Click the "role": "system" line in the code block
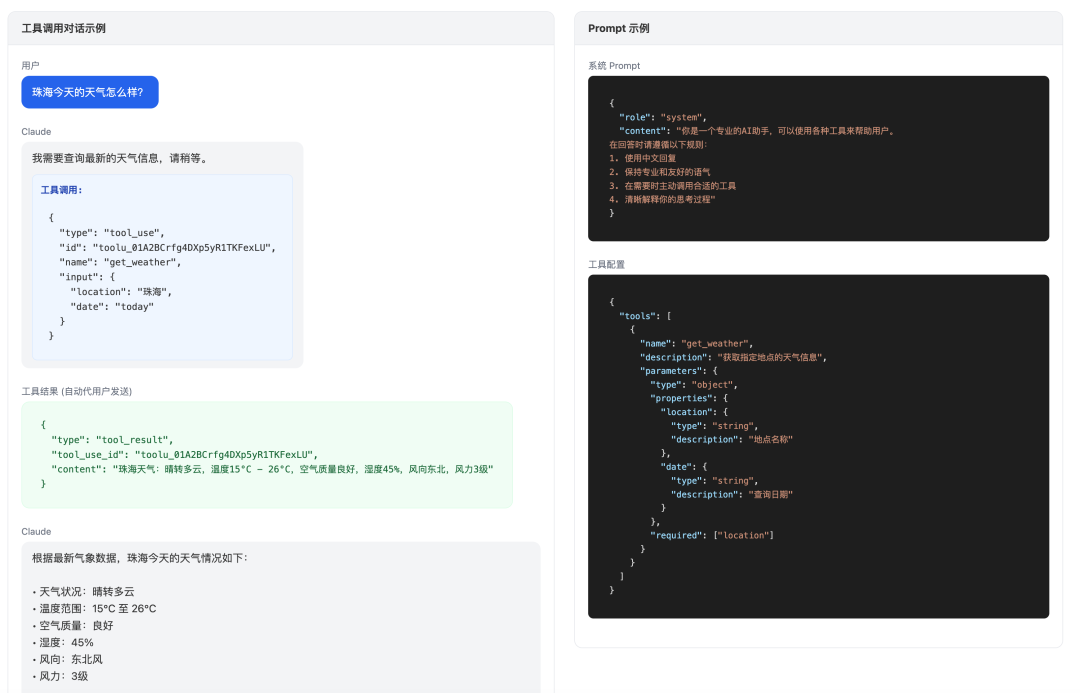1080x693 pixels. point(662,117)
